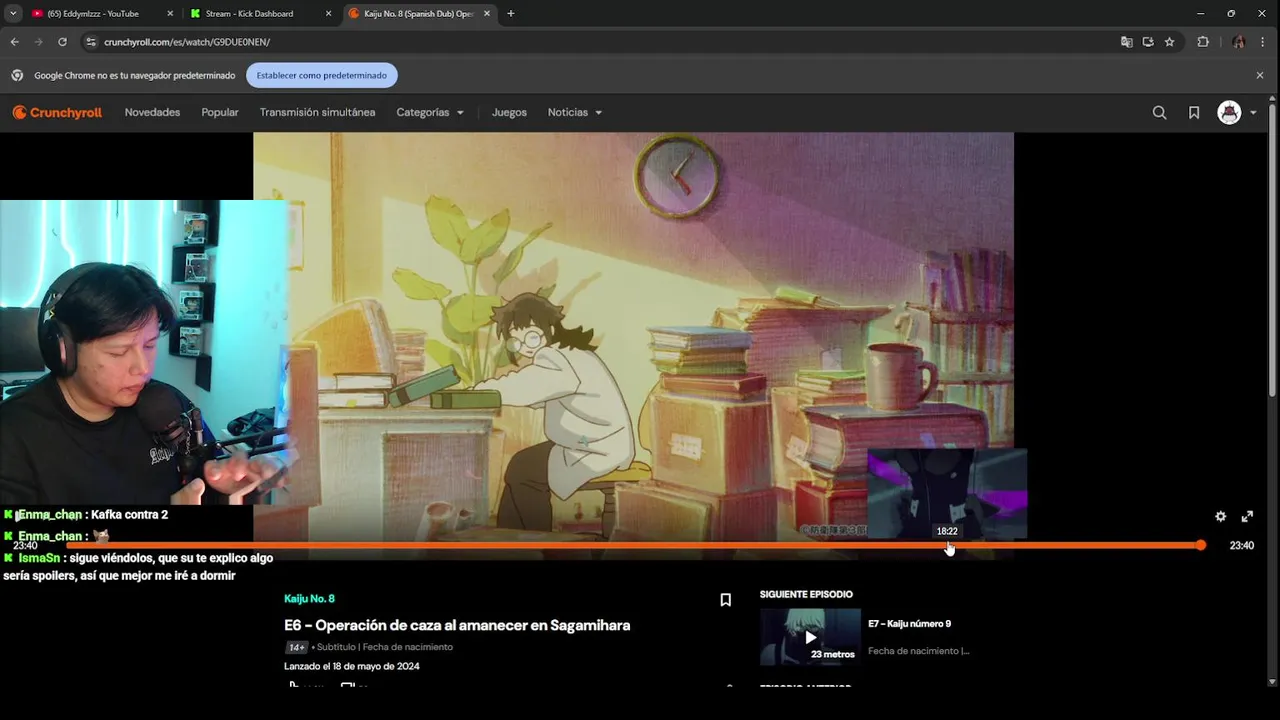Expand the Noticias dropdown
The width and height of the screenshot is (1280, 720).
pyautogui.click(x=575, y=113)
